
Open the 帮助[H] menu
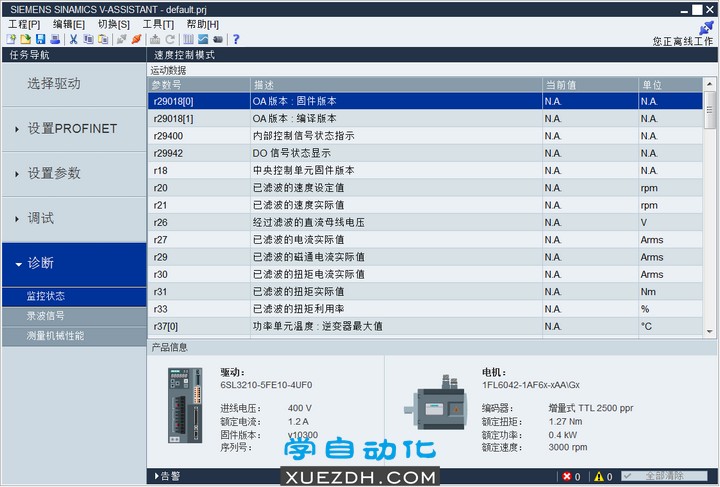coord(202,24)
